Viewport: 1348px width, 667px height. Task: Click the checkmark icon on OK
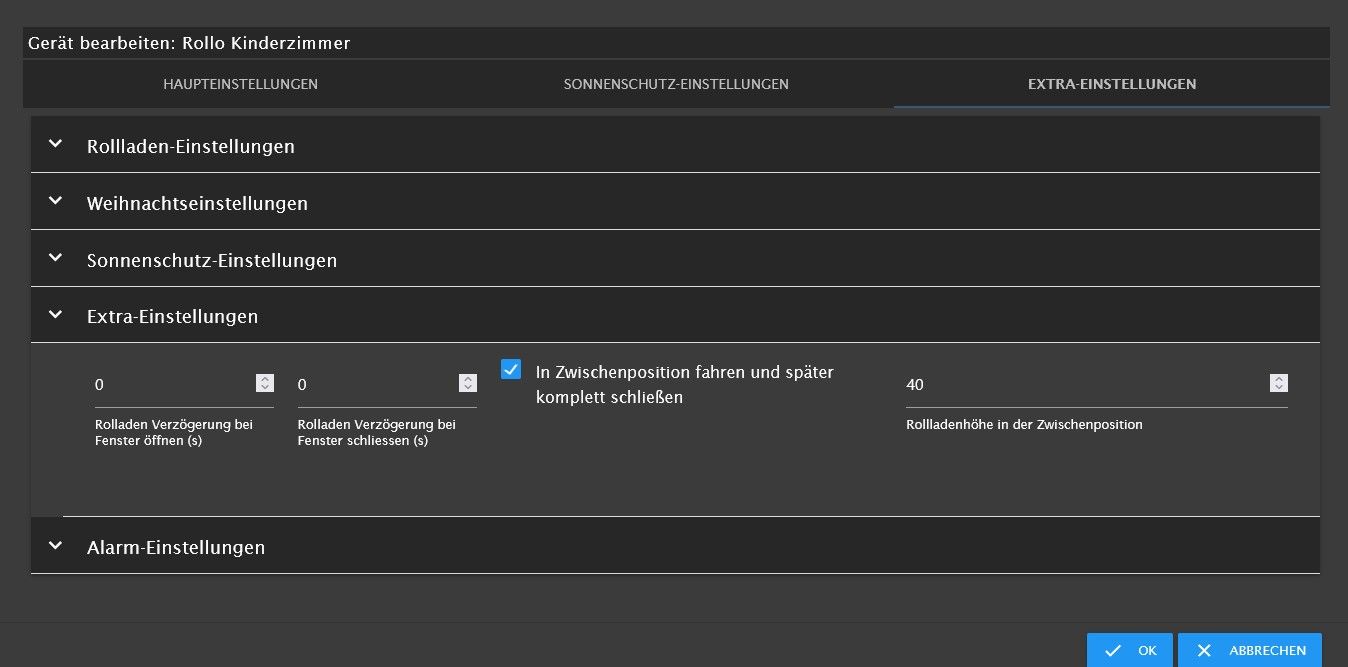[1113, 651]
